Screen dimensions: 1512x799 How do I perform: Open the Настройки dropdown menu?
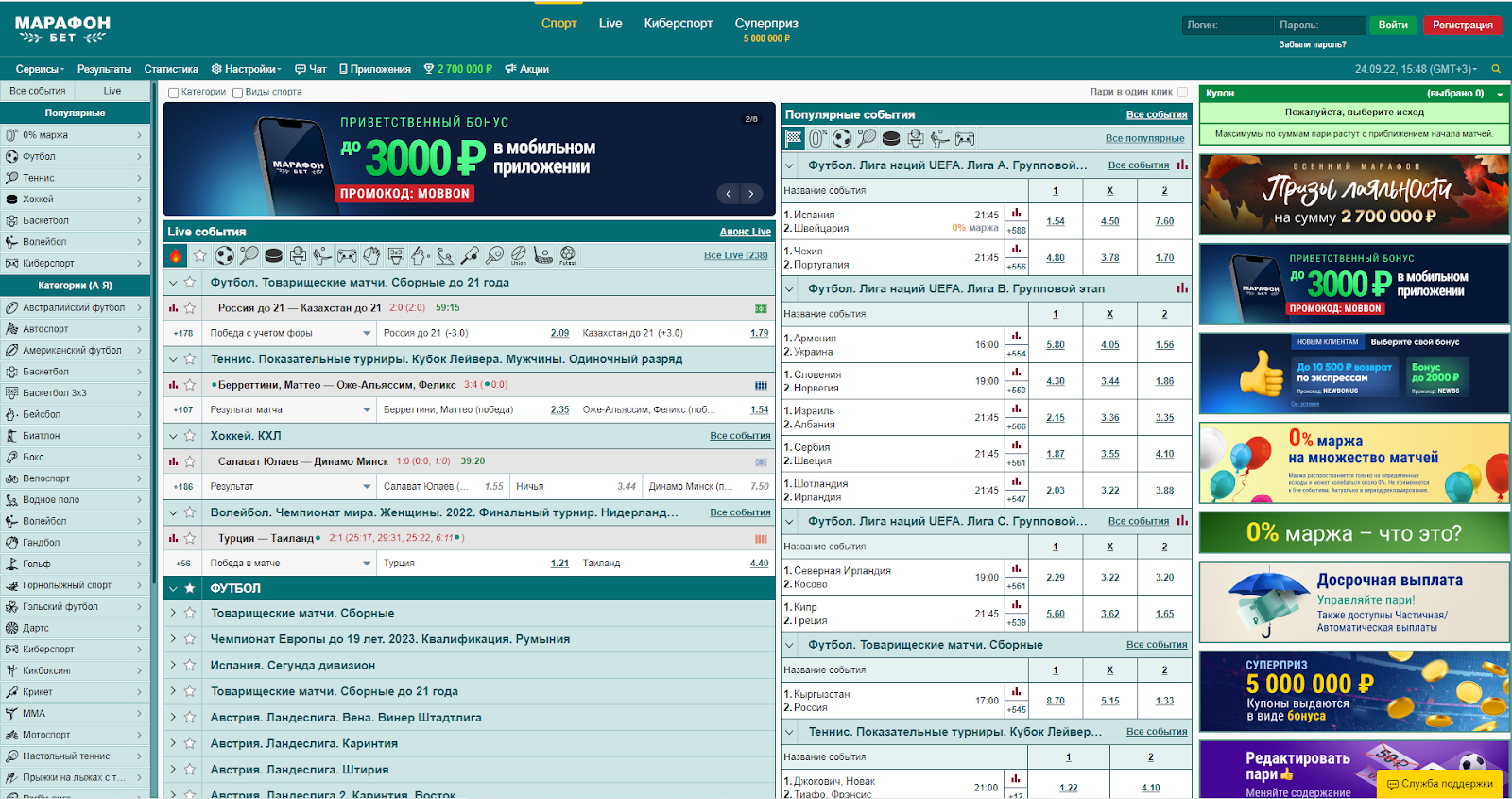coord(246,69)
